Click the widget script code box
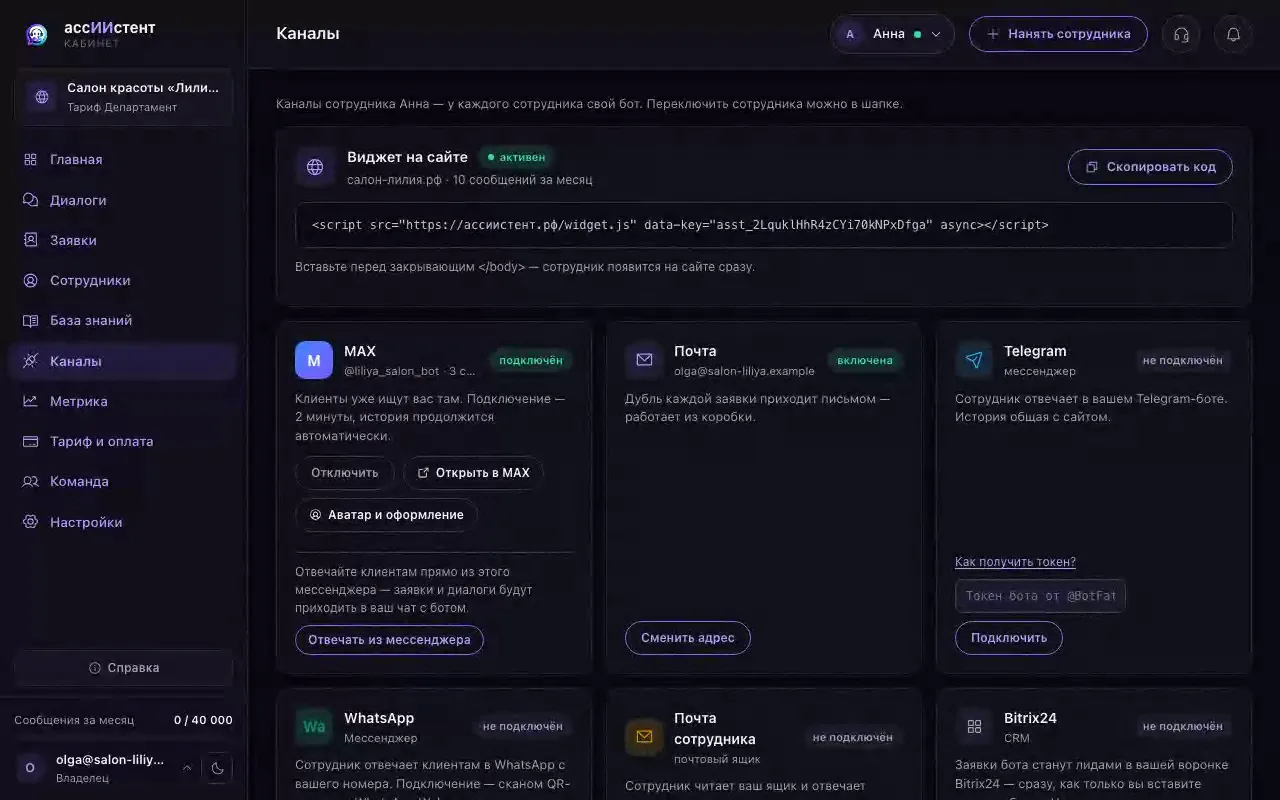Viewport: 1280px width, 800px height. point(764,225)
